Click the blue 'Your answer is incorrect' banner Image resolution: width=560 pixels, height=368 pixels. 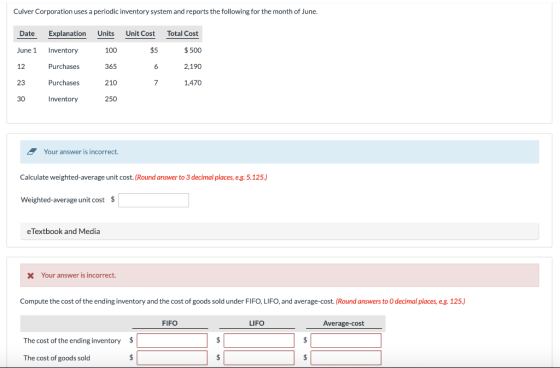point(279,152)
